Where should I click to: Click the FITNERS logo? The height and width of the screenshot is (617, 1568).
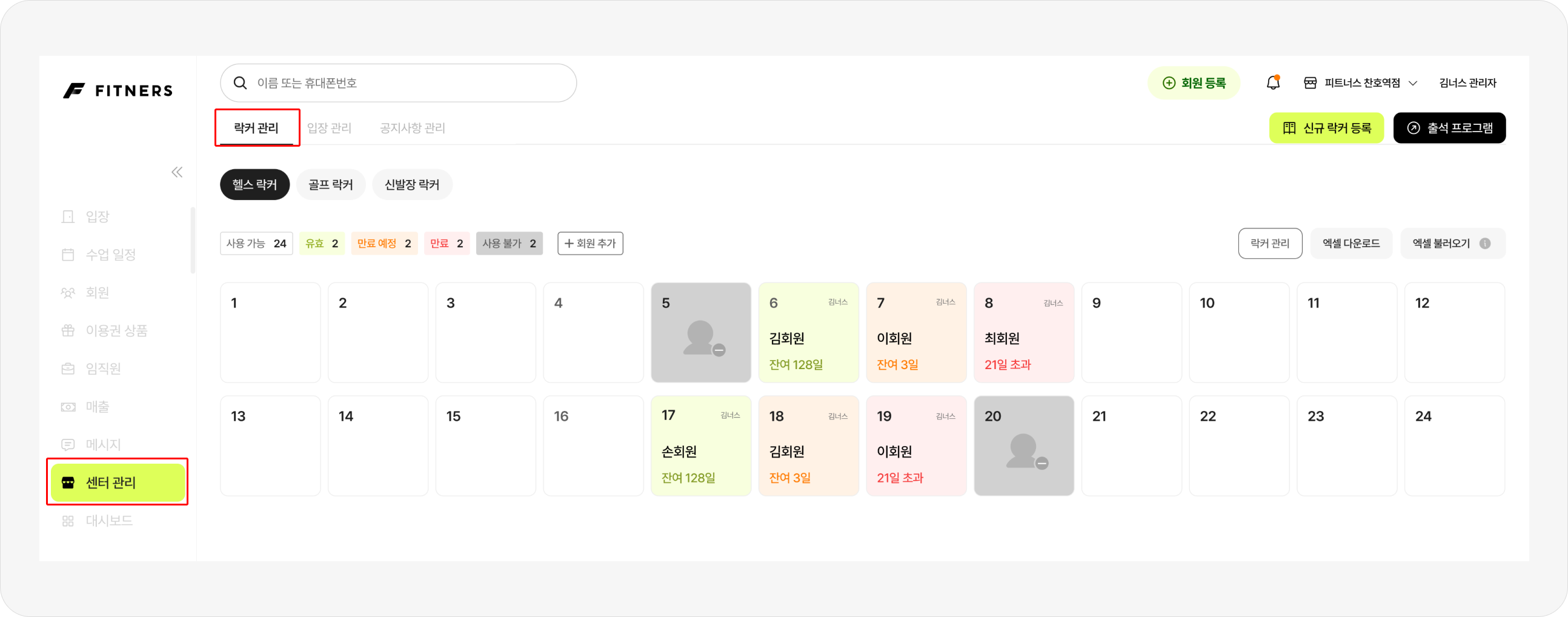coord(118,91)
